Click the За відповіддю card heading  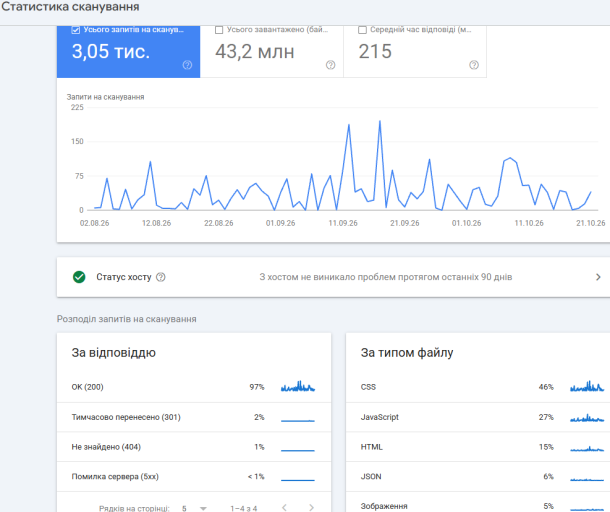[x=114, y=353]
